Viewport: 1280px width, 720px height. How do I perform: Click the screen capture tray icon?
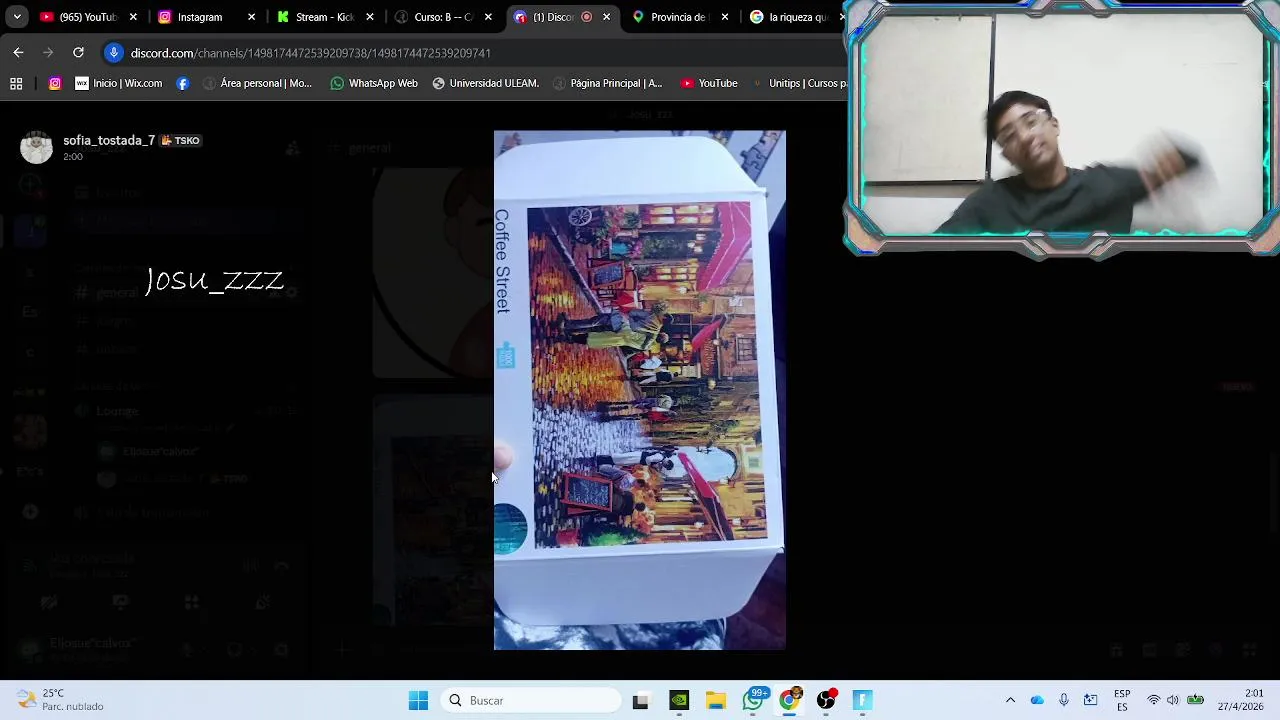click(x=1090, y=700)
